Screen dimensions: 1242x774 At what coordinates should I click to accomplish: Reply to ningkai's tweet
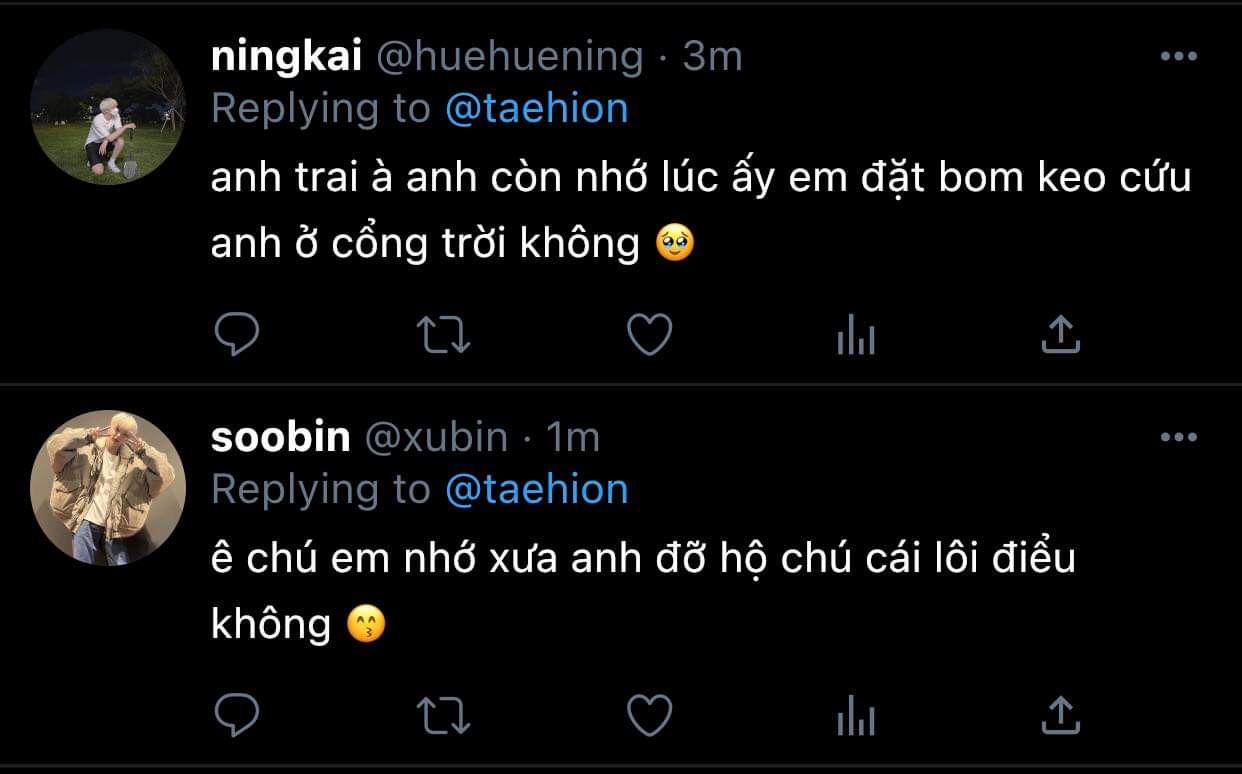[237, 335]
